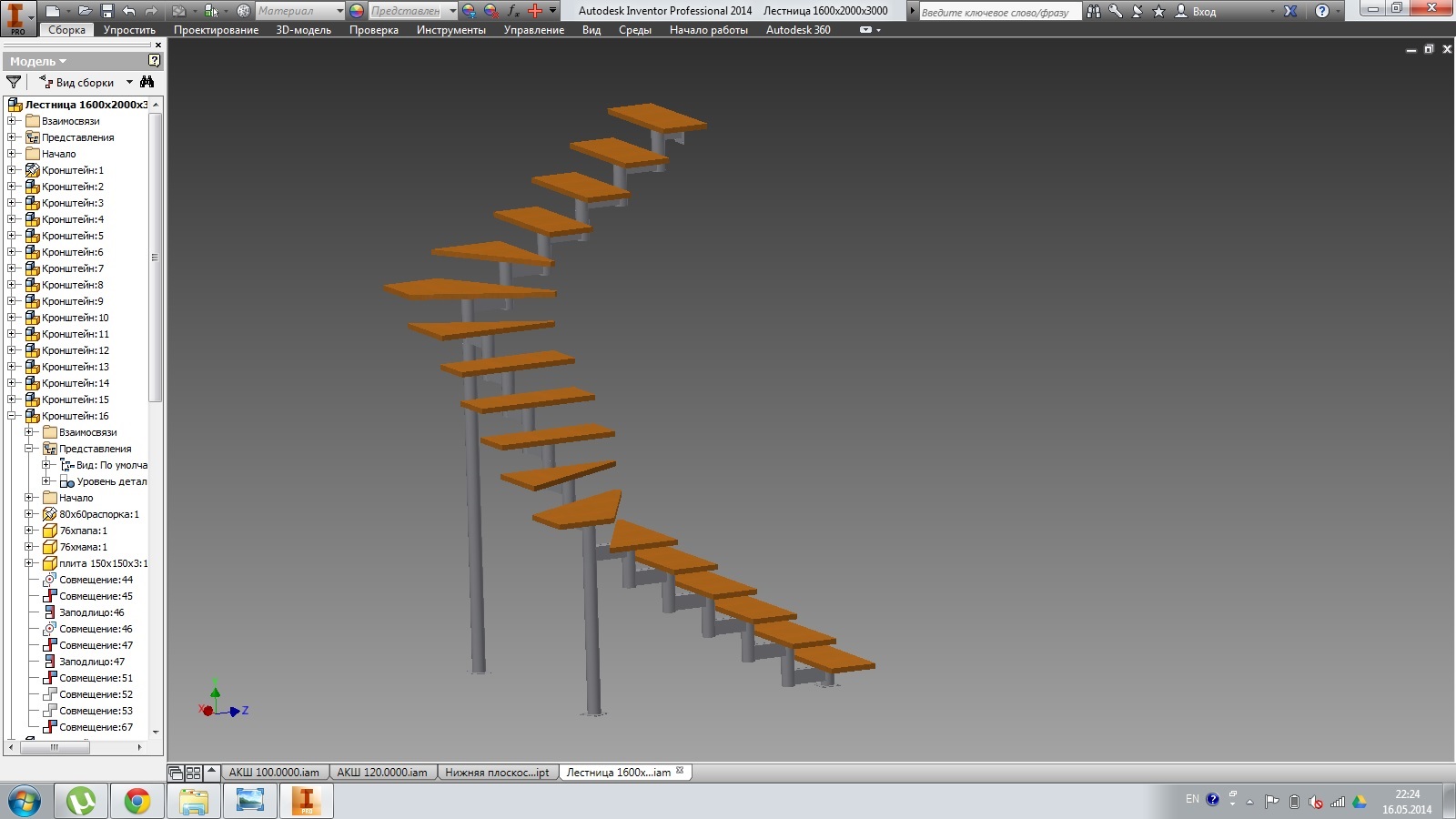The height and width of the screenshot is (819, 1456).
Task: Click the Clear appearance override icon
Action: click(491, 11)
